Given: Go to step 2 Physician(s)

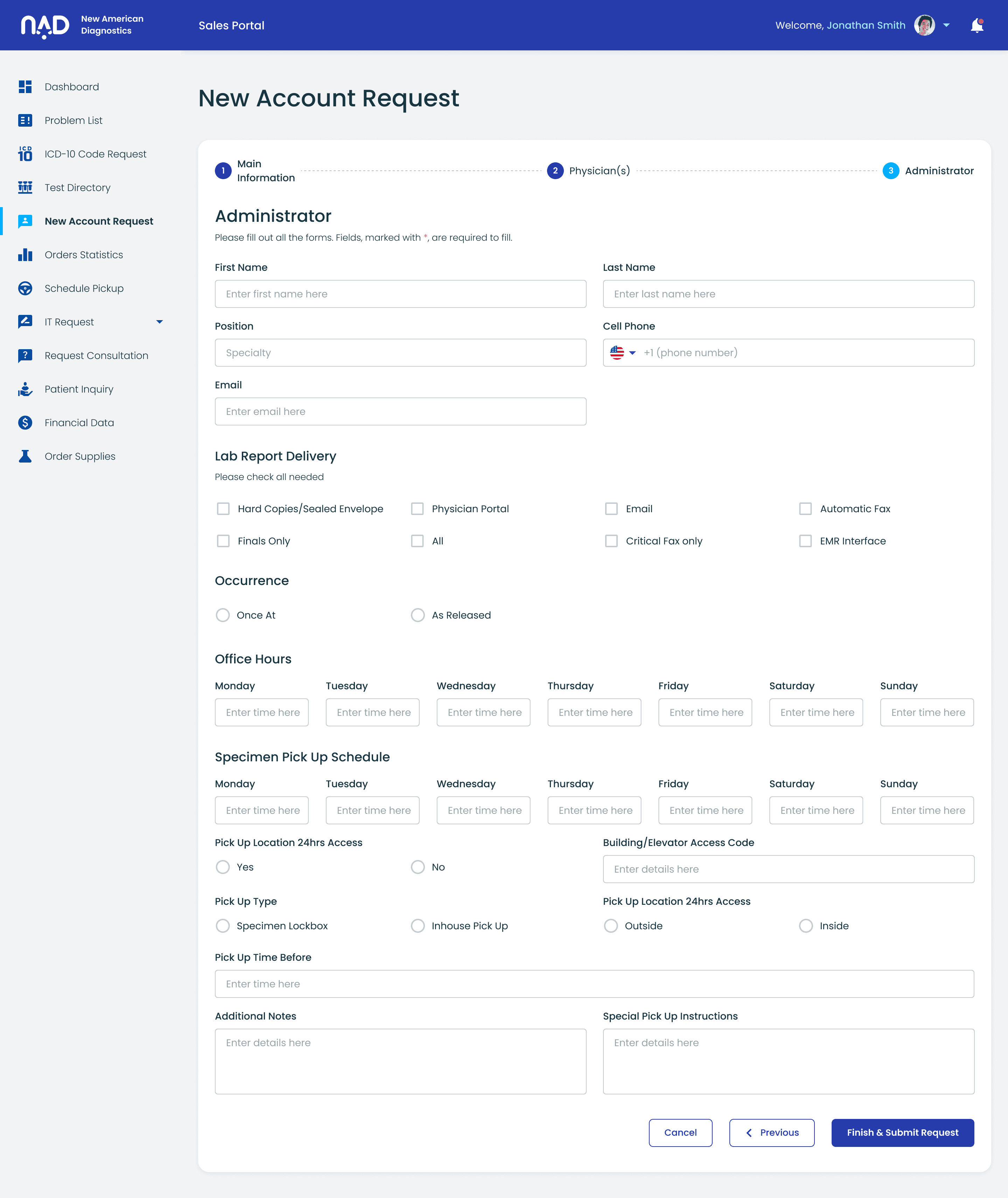Looking at the screenshot, I should 589,171.
